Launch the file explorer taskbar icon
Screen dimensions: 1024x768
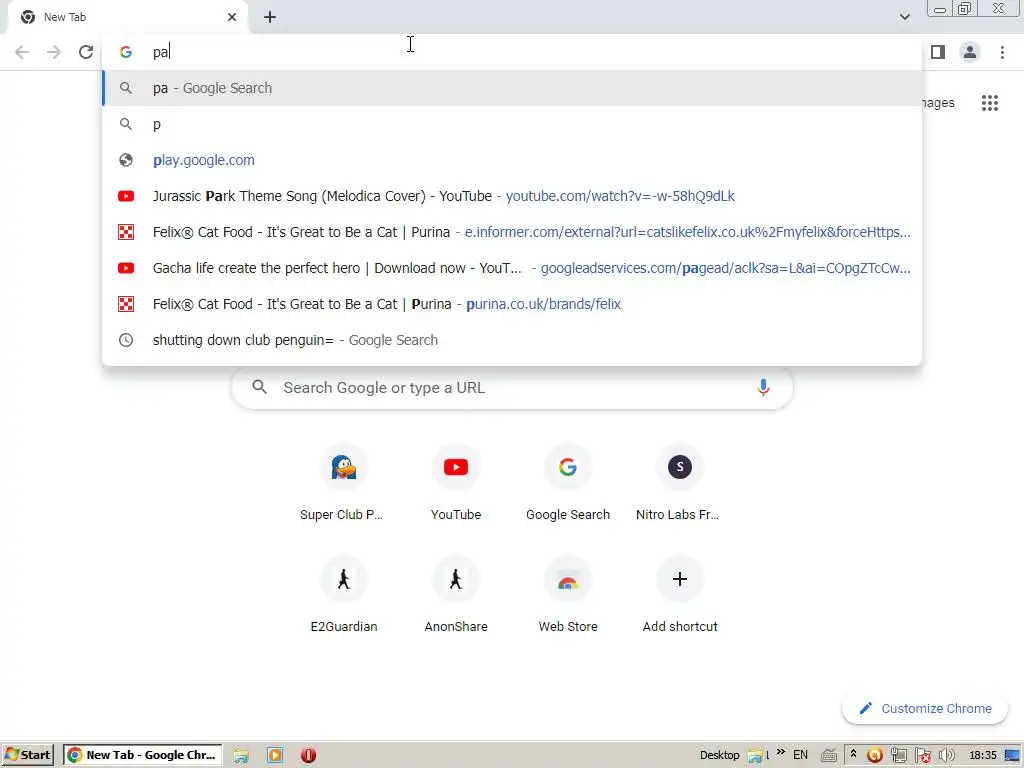click(241, 756)
